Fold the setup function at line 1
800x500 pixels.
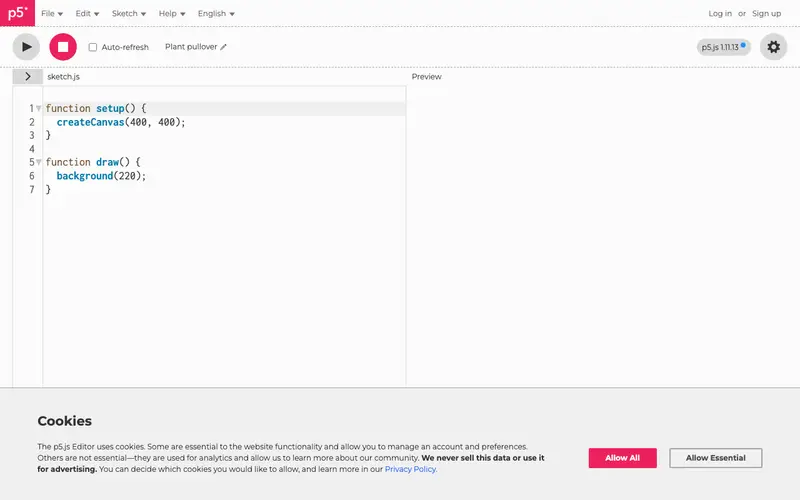(x=39, y=108)
